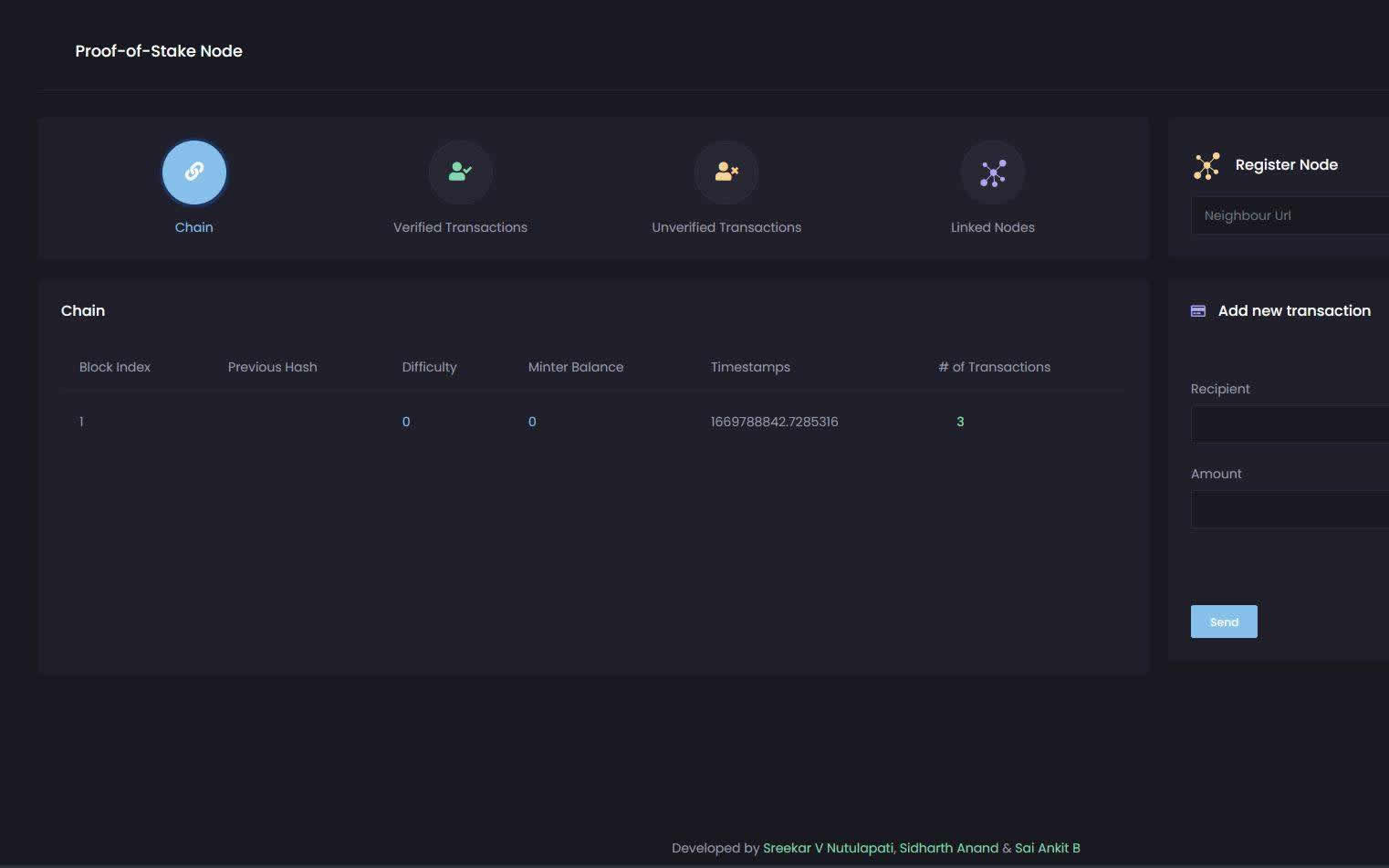Viewport: 1389px width, 868px height.
Task: Select the orange Unverified Transactions user icon
Action: point(726,172)
